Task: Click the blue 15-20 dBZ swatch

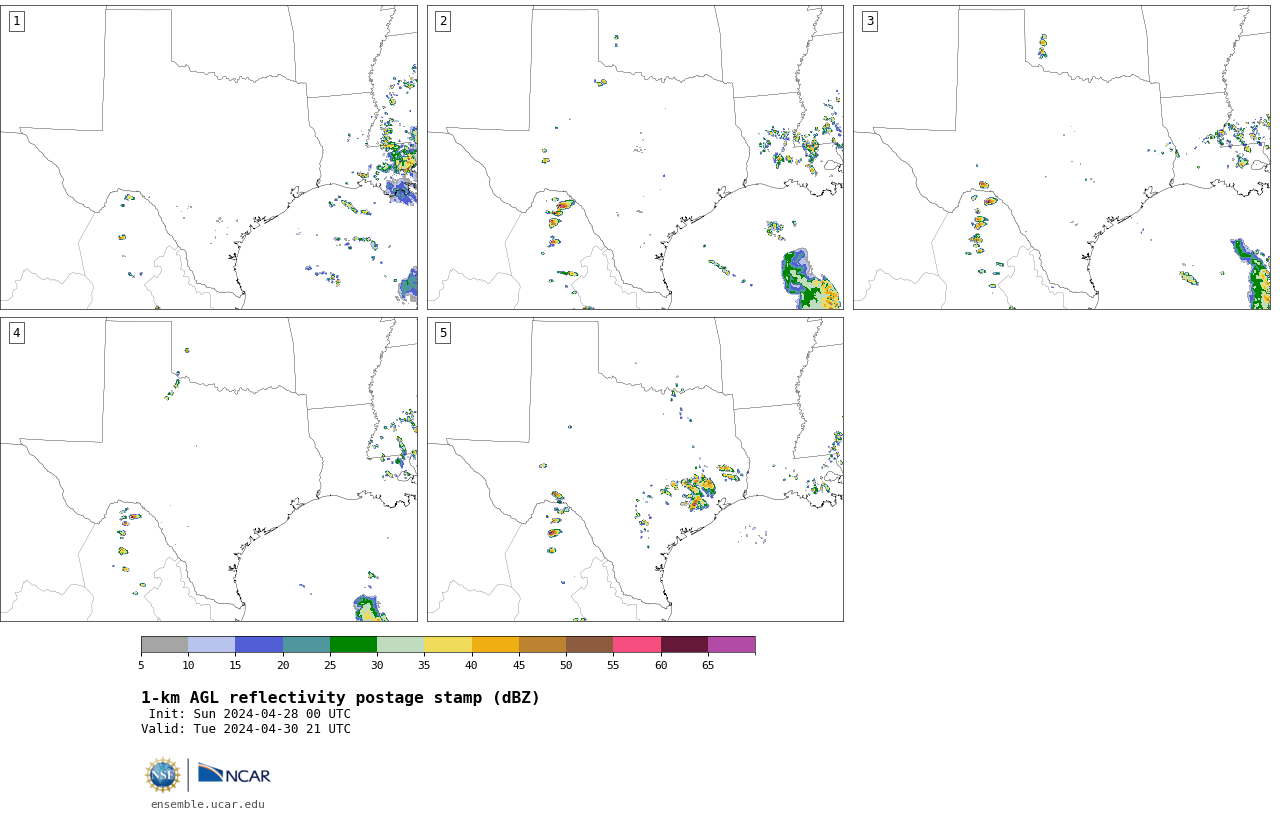Action: tap(259, 645)
